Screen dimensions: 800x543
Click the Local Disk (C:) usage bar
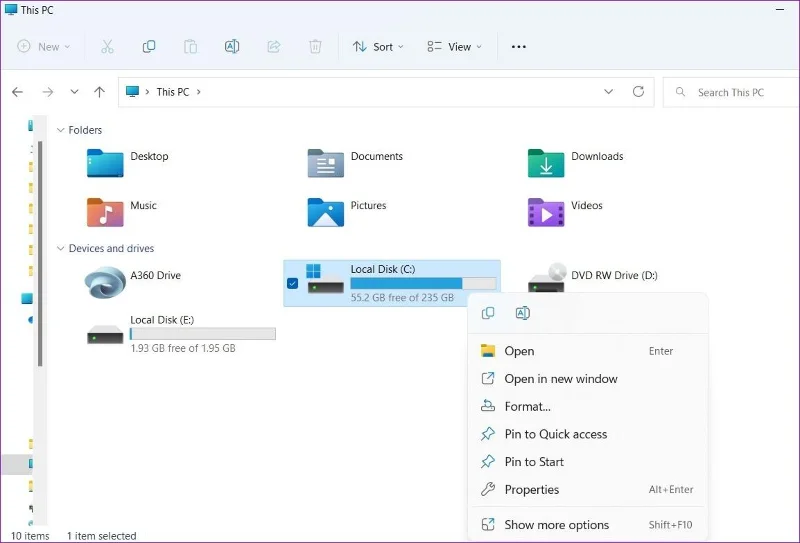[x=423, y=283]
